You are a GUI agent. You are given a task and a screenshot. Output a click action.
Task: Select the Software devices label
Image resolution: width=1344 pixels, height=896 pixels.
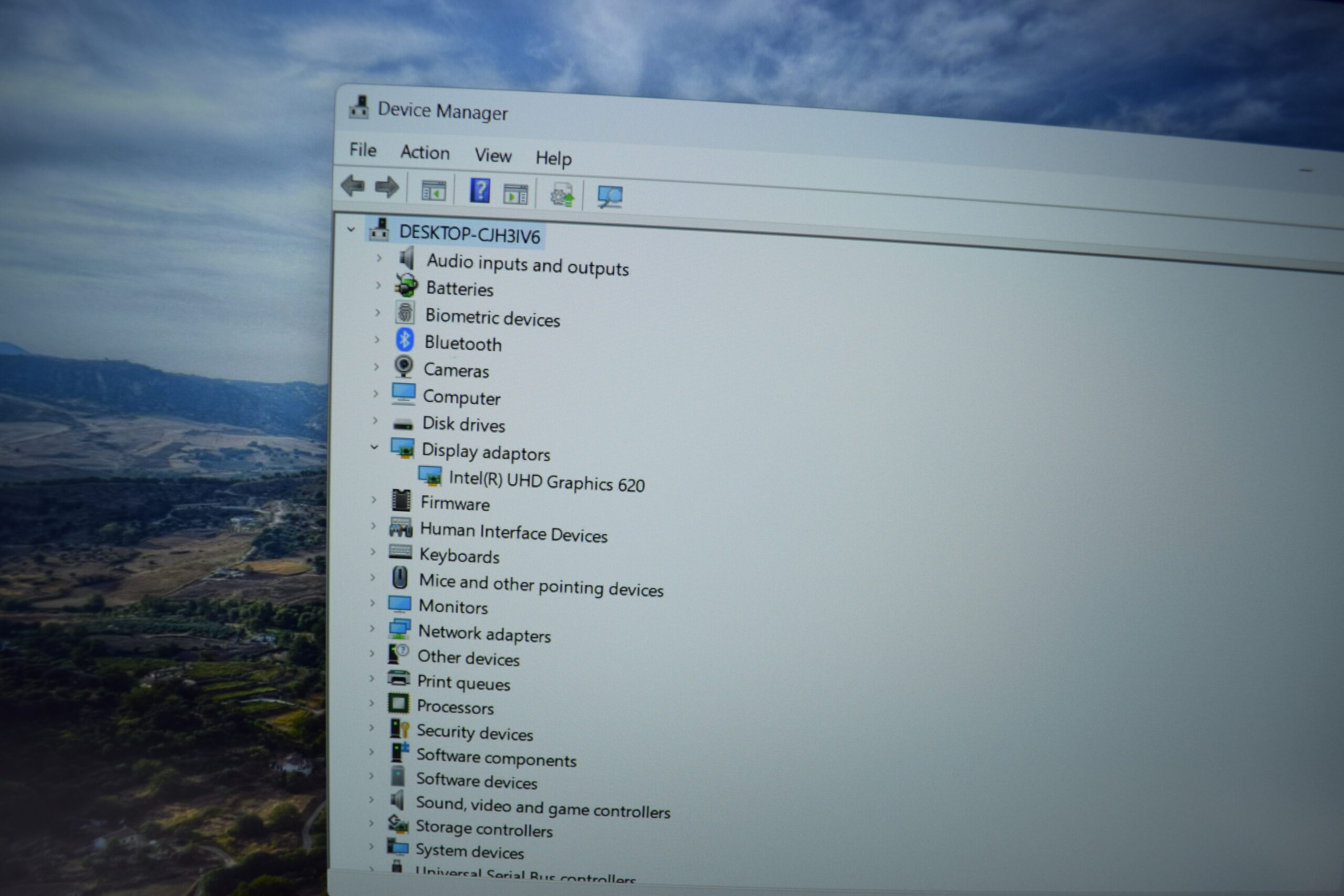click(477, 781)
